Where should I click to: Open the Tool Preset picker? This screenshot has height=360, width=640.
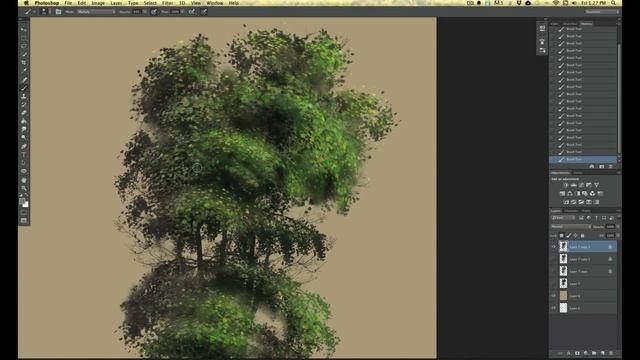pos(29,12)
